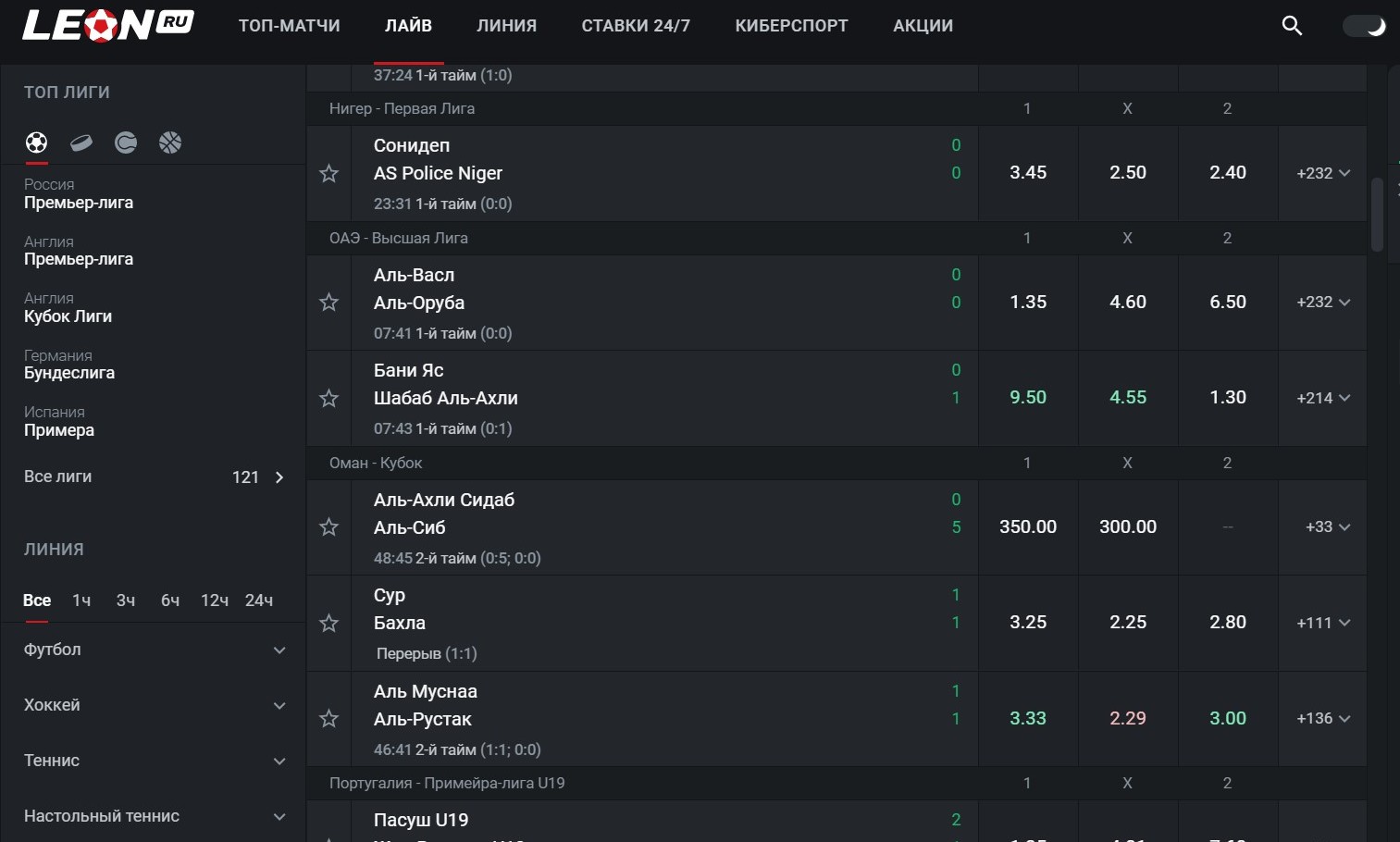Favorite the Сур vs Бахла match
The image size is (1400, 842).
[328, 623]
